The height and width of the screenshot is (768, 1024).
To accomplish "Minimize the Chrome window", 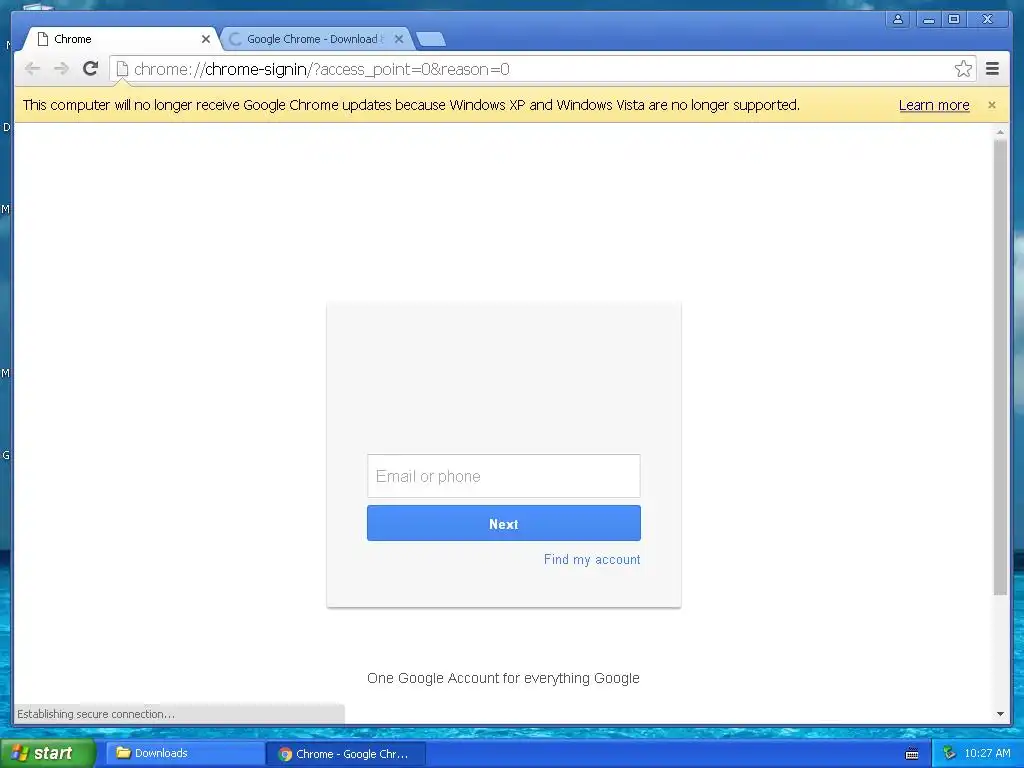I will pos(928,19).
